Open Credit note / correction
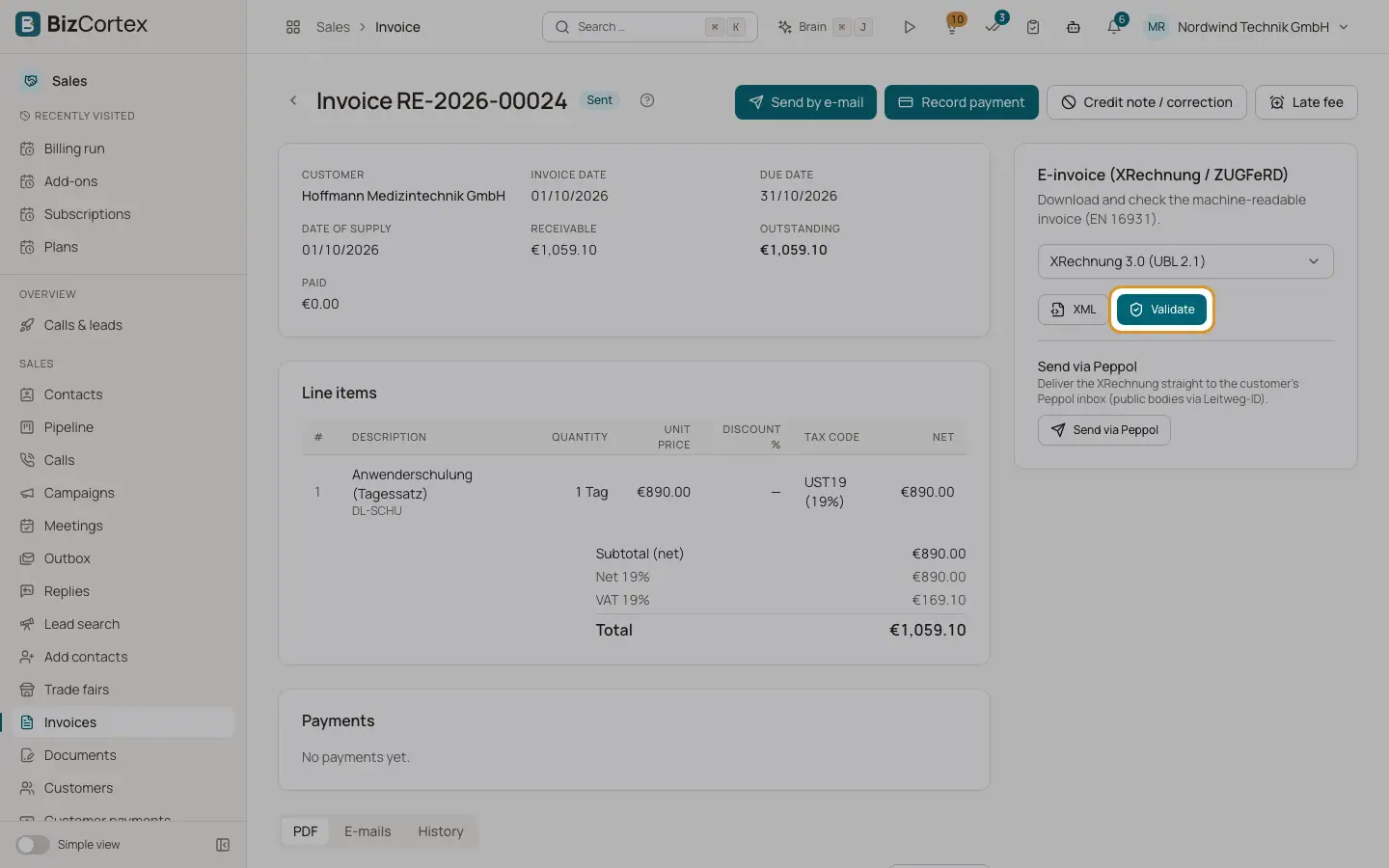Image resolution: width=1389 pixels, height=868 pixels. tap(1146, 102)
